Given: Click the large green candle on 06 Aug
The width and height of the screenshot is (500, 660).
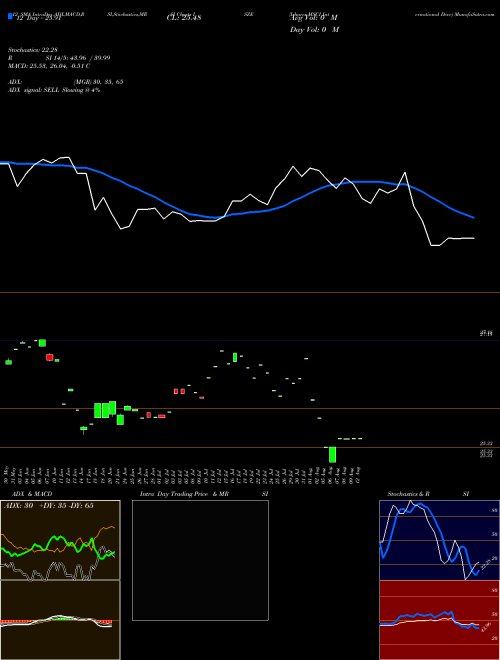Looking at the screenshot, I should point(332,455).
